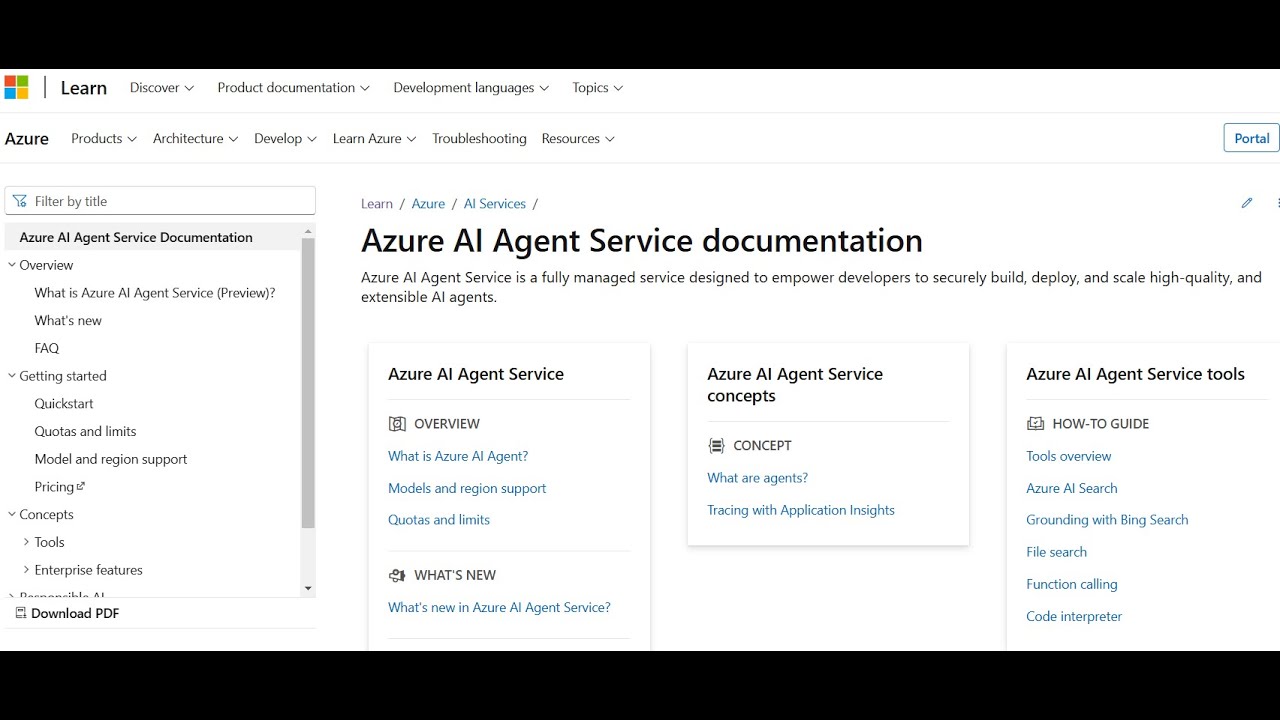Open What is Azure AI Agent? link
The image size is (1280, 720).
[x=458, y=456]
